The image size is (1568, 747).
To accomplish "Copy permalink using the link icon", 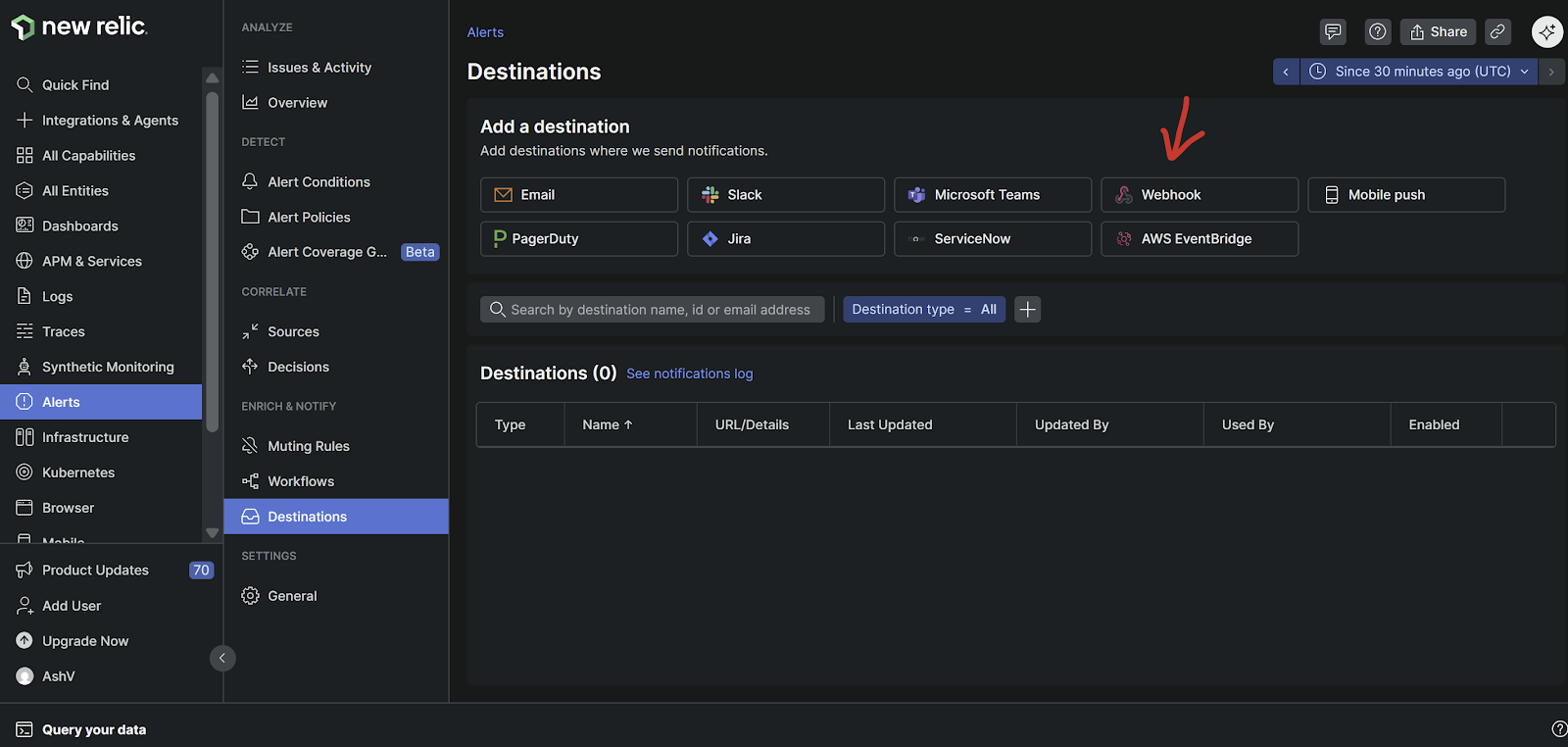I will coord(1497,32).
